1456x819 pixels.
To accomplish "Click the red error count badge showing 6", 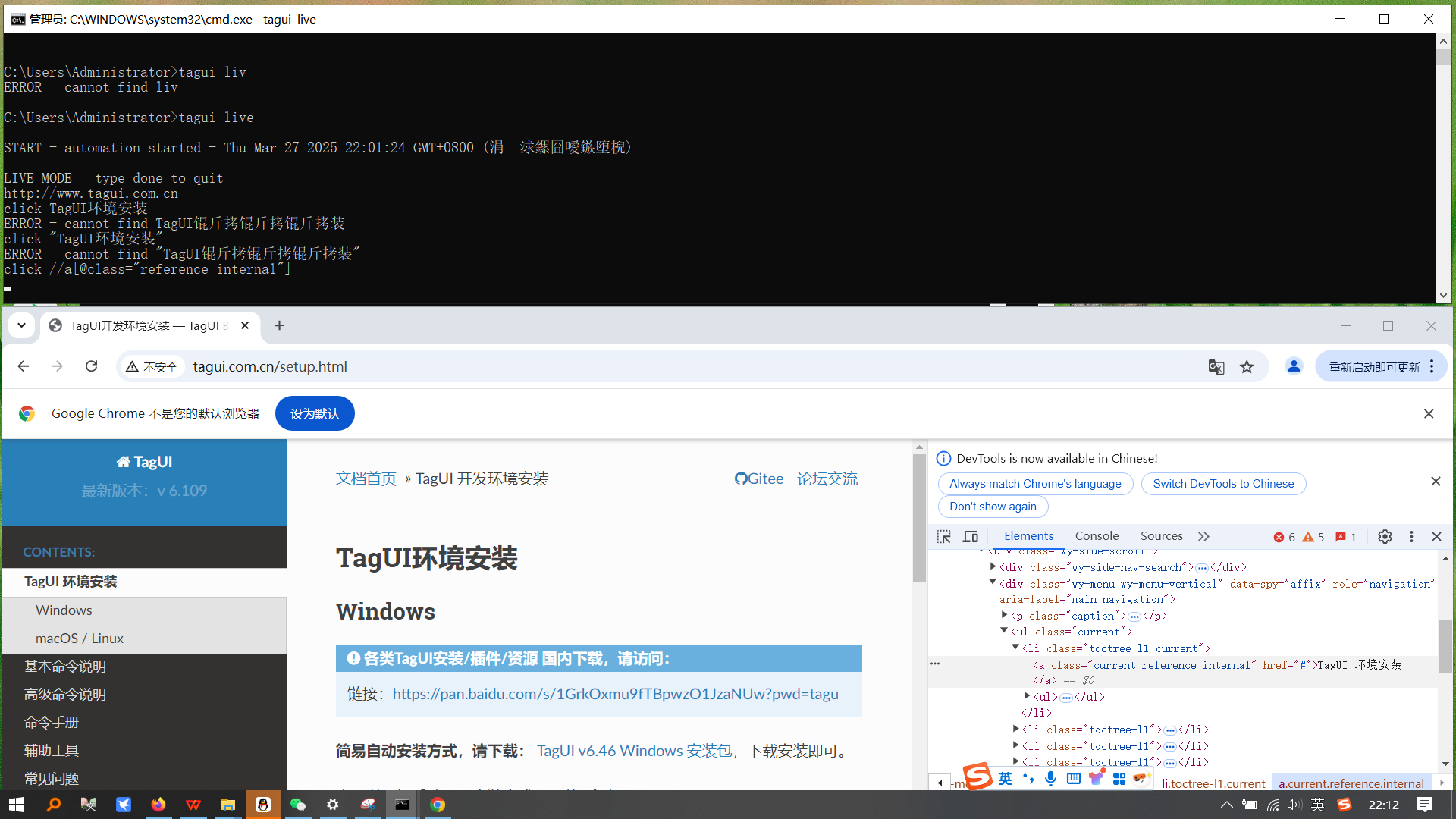I will [1285, 537].
